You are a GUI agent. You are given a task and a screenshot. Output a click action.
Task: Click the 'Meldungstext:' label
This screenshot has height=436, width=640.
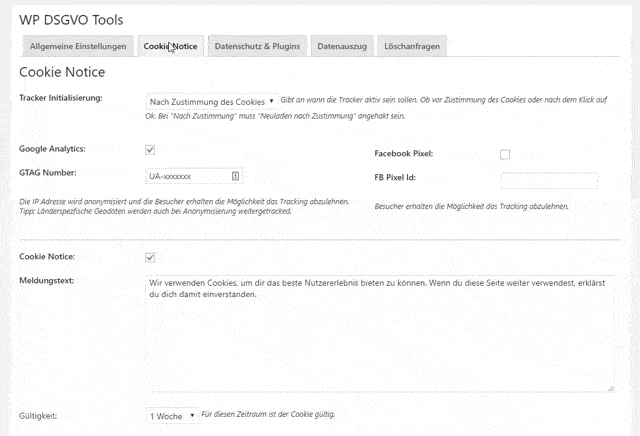pos(47,280)
